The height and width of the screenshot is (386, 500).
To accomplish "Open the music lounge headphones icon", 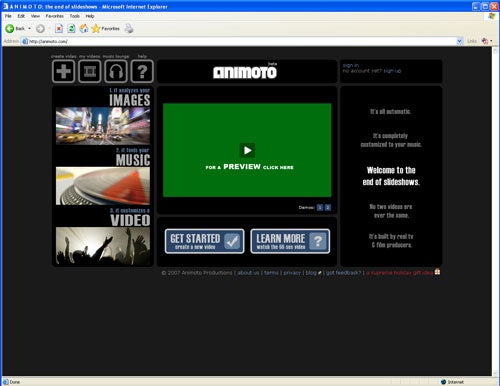I will click(116, 71).
